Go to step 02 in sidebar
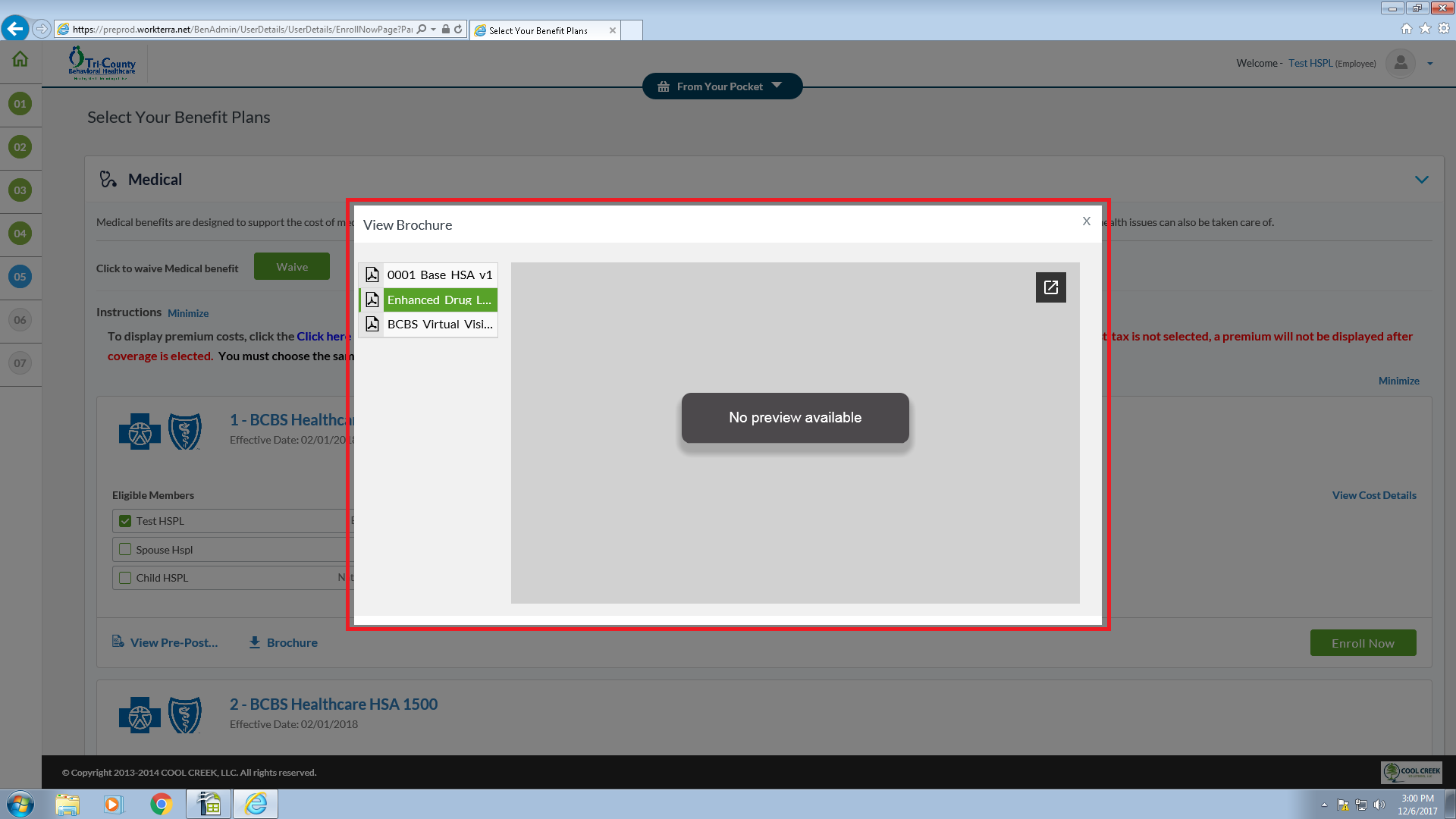1456x819 pixels. 20,147
